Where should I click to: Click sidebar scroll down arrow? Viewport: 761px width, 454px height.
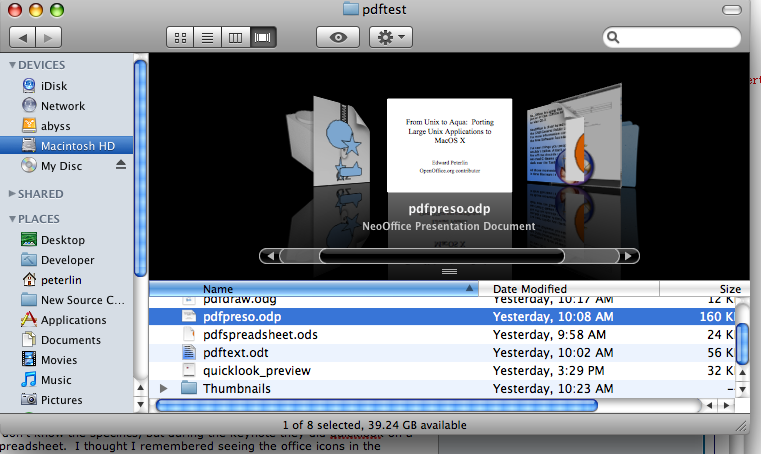coord(140,404)
